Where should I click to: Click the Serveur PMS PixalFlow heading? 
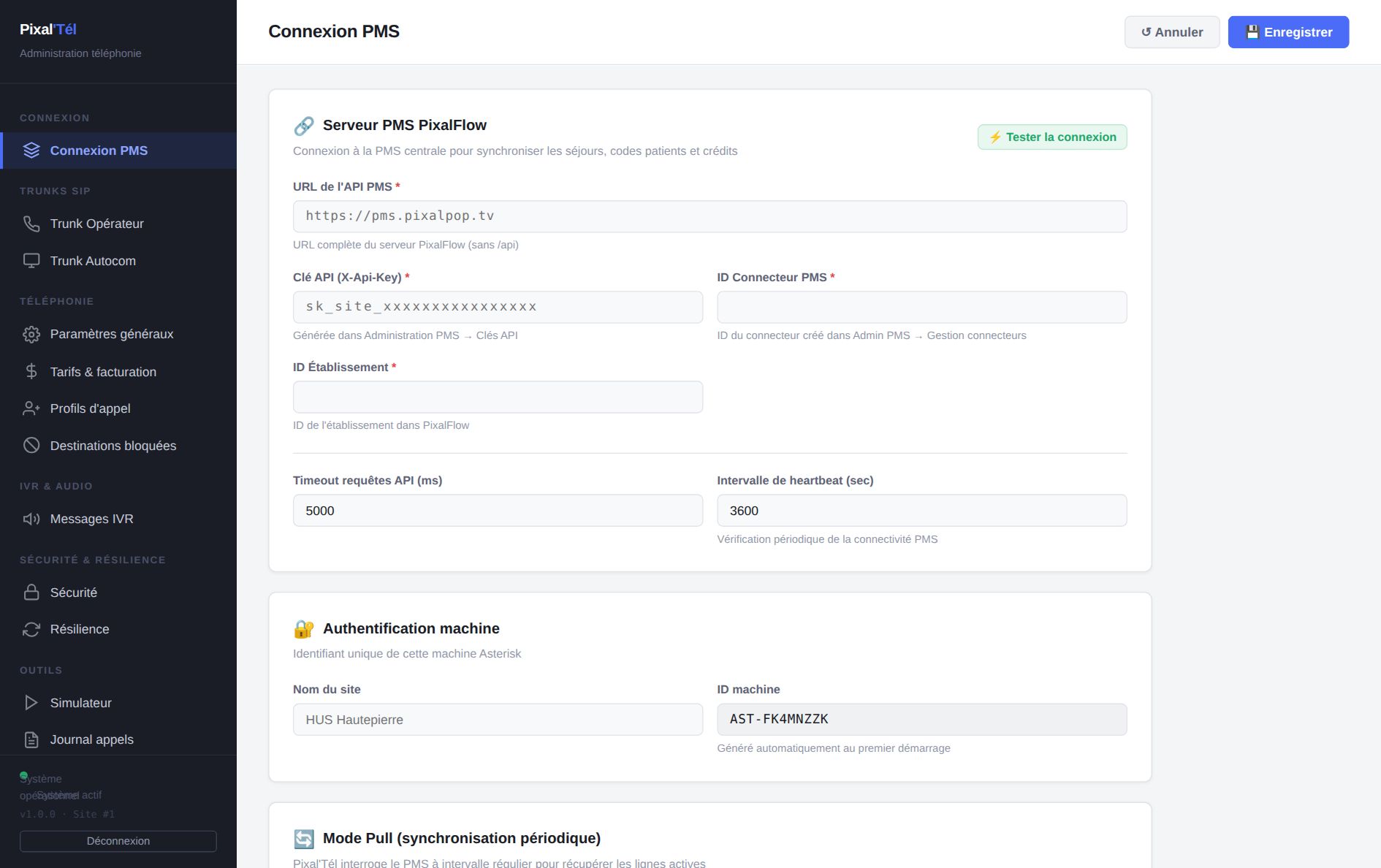tap(405, 125)
